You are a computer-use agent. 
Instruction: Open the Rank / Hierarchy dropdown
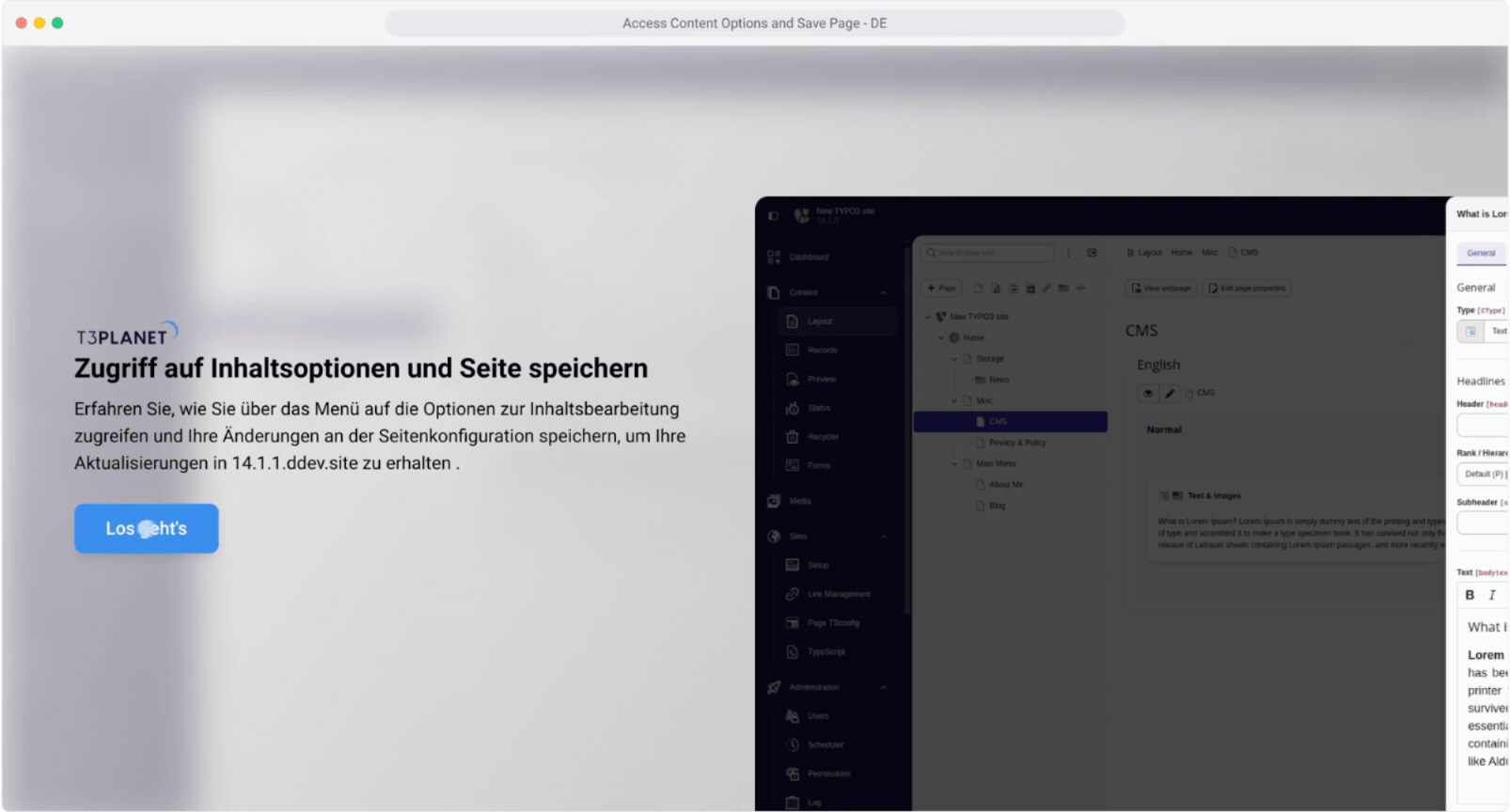pos(1483,475)
